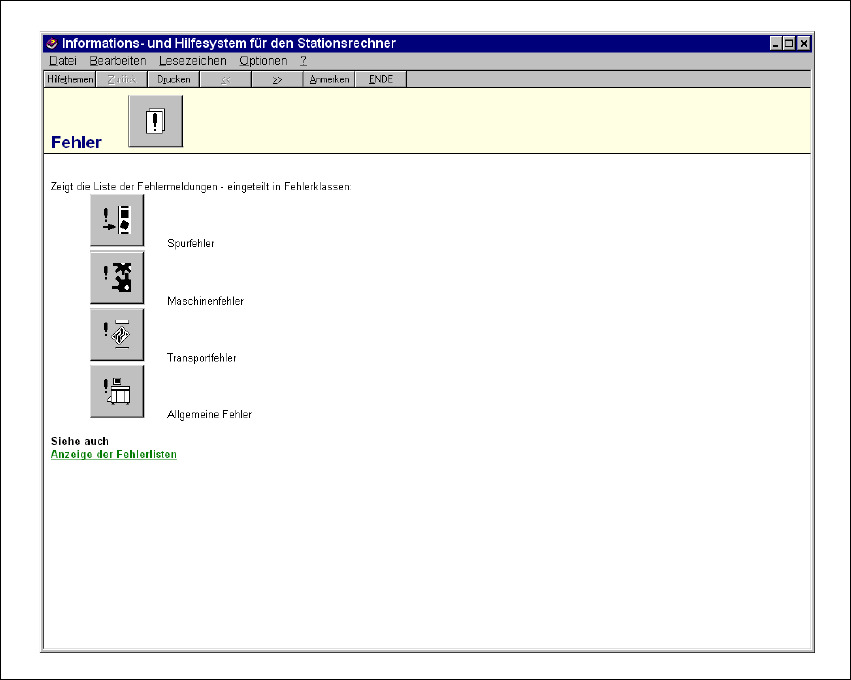
Task: Open the Optionen menu
Action: pos(263,61)
